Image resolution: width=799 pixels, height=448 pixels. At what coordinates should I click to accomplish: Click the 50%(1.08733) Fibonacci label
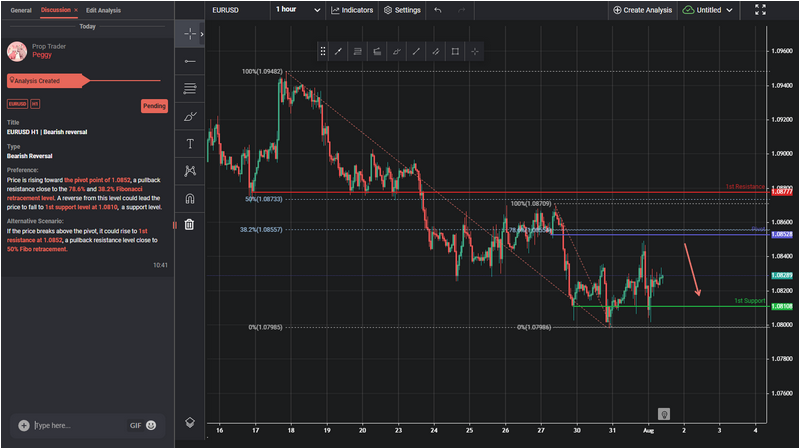pos(263,199)
